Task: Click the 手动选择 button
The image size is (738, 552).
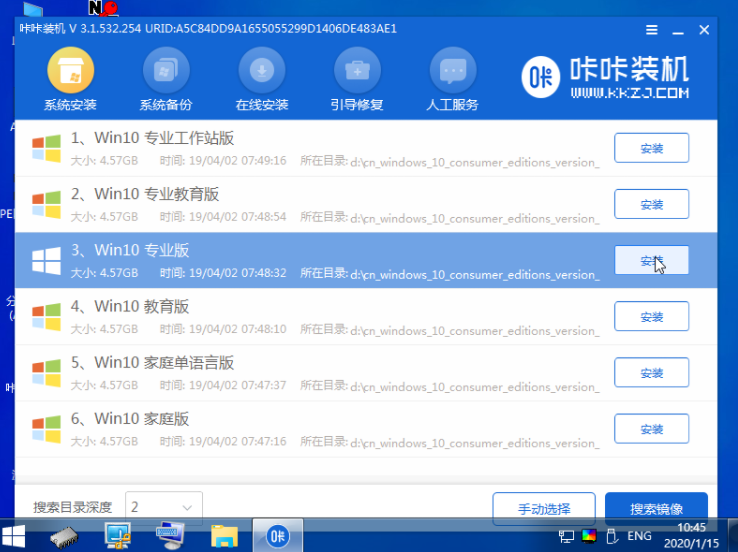Action: (544, 509)
